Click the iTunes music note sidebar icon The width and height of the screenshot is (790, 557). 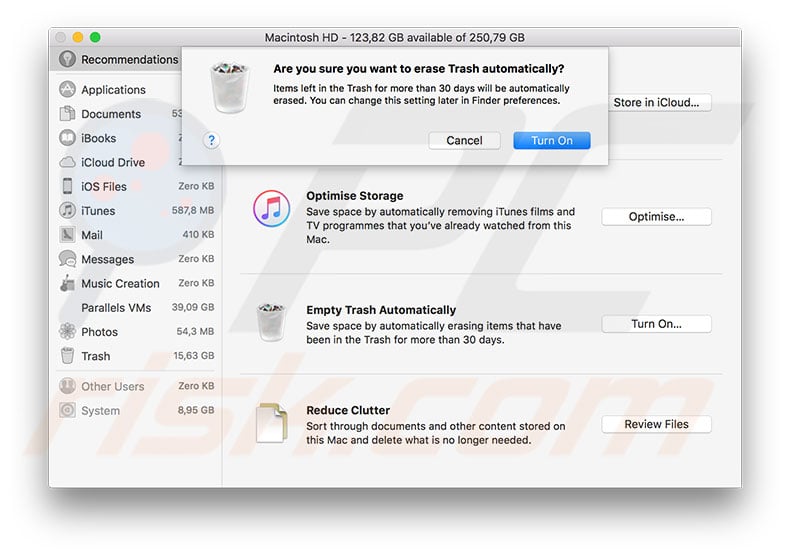[67, 211]
